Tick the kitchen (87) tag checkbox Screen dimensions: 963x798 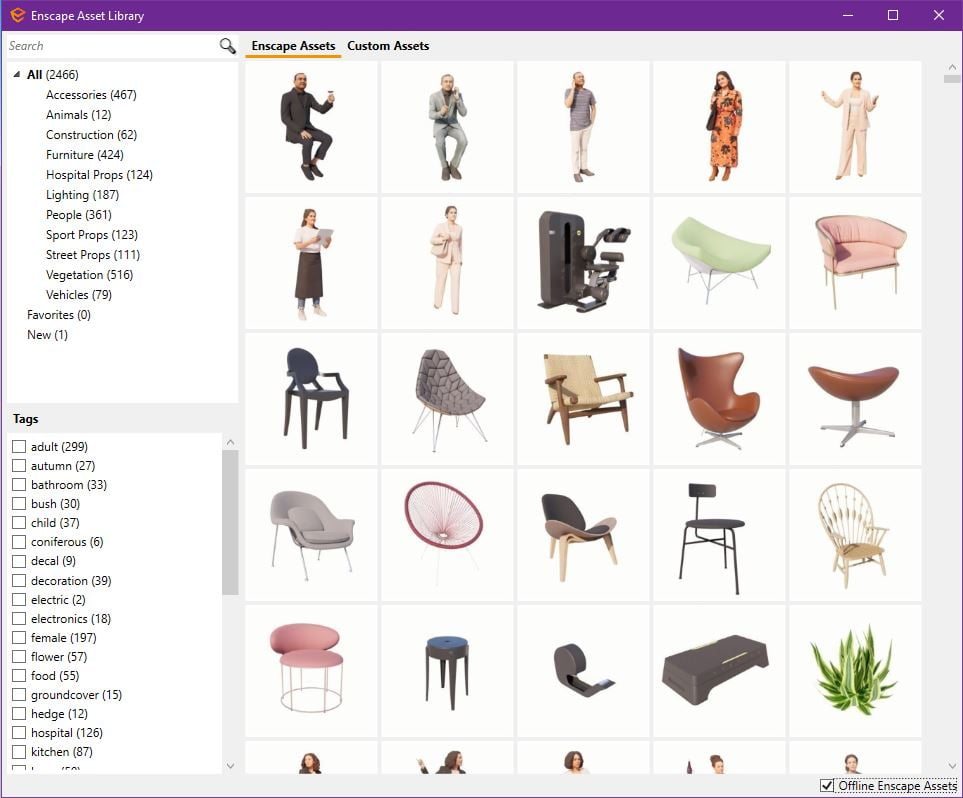coord(19,752)
